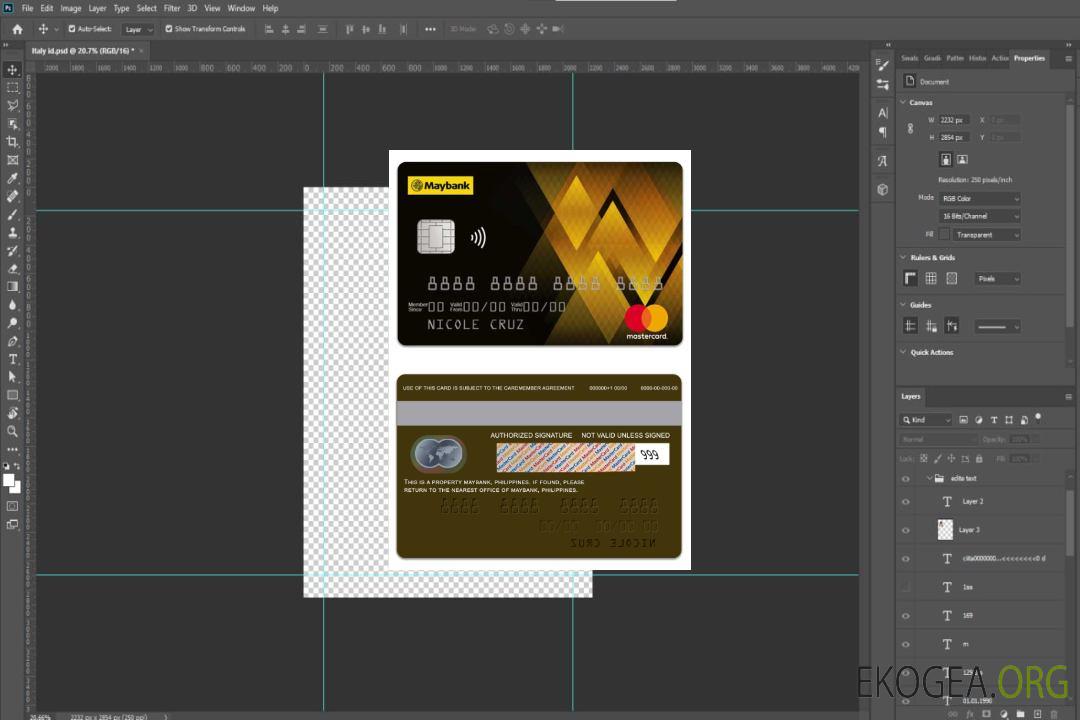Open the File menu
Viewport: 1080px width, 720px height.
(28, 8)
